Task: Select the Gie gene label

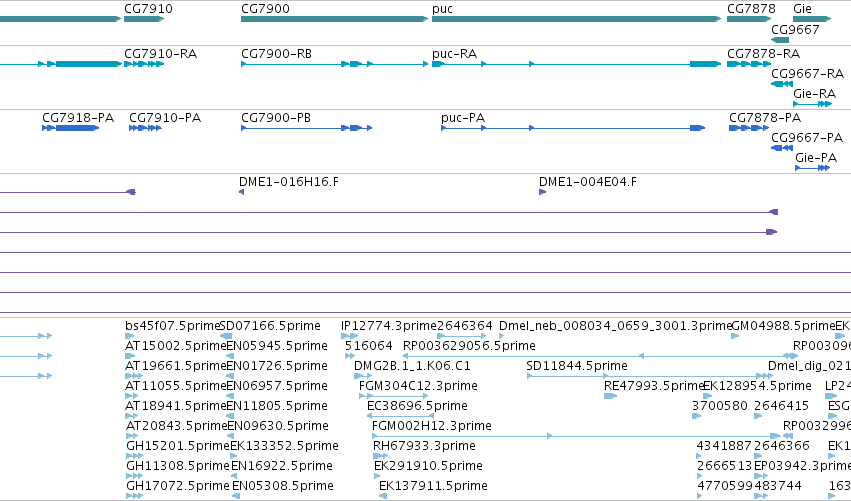Action: [802, 9]
